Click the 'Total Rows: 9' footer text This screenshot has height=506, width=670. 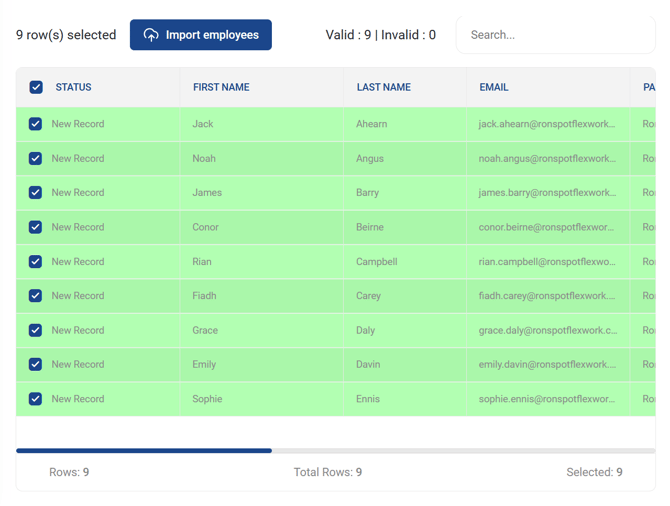click(x=328, y=472)
